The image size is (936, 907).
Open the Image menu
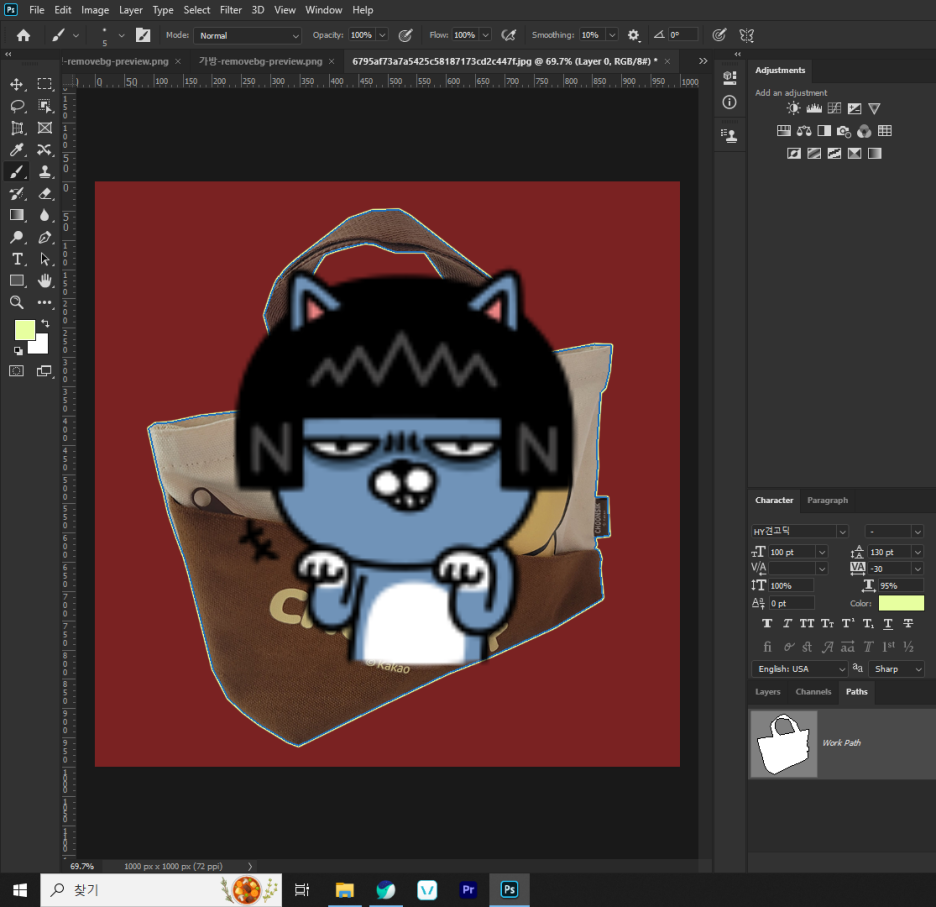[95, 10]
